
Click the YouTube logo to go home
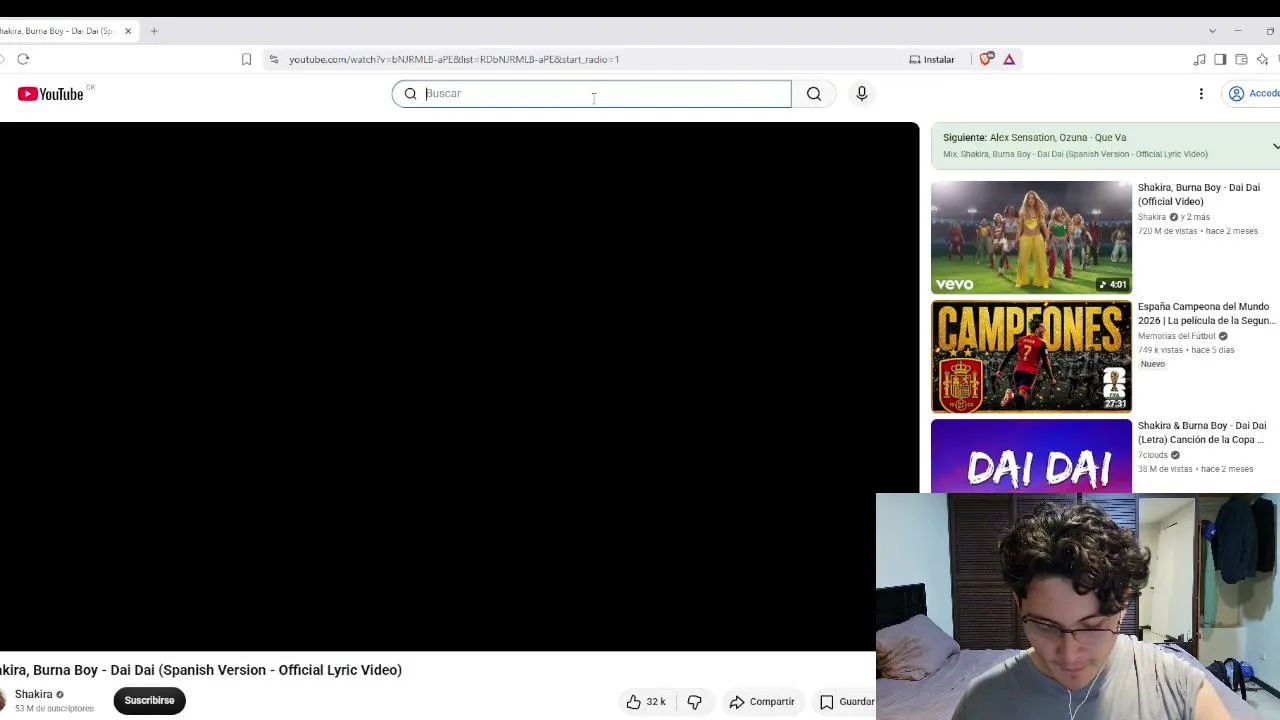point(50,94)
